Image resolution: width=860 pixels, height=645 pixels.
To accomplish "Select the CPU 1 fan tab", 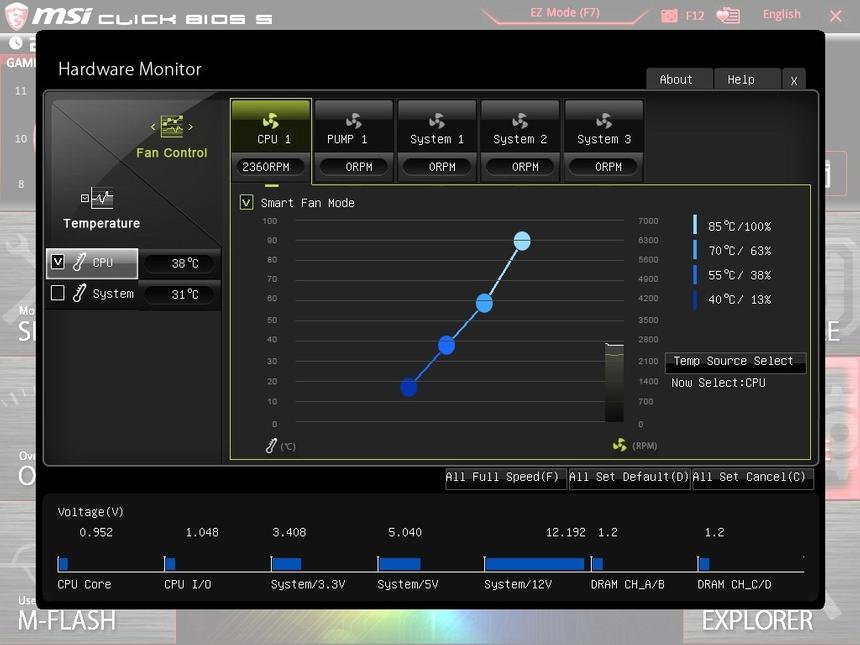I will pos(271,140).
